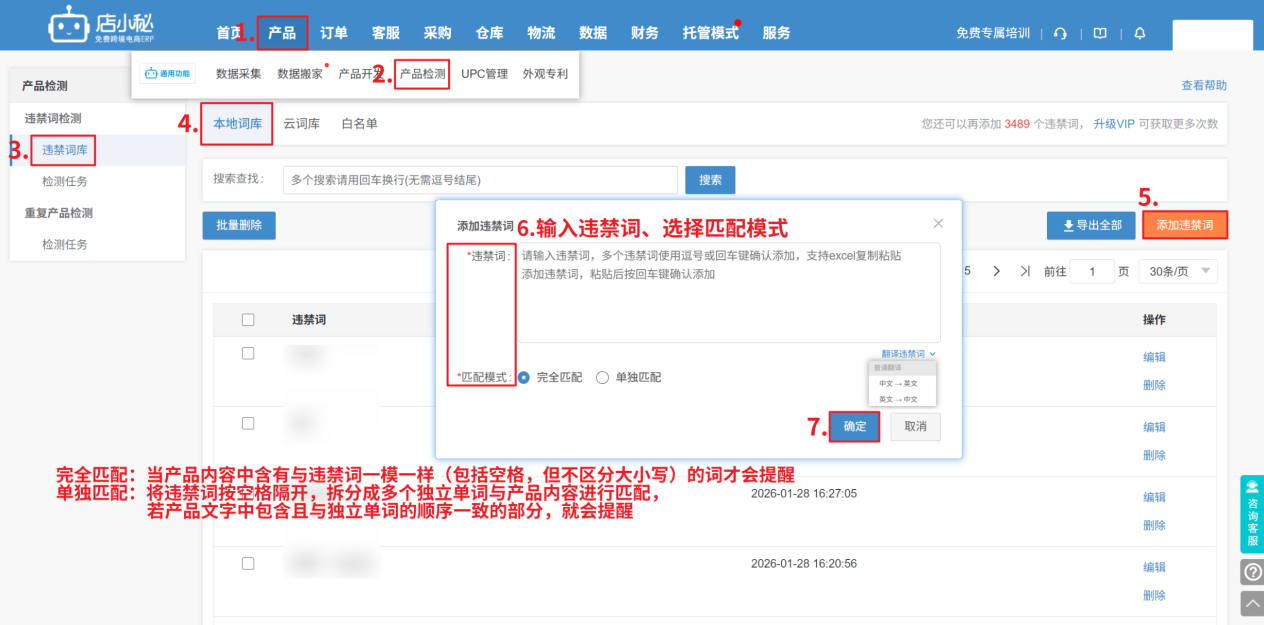
Task: Expand the 翻译违禁词 dropdown
Action: coord(908,353)
